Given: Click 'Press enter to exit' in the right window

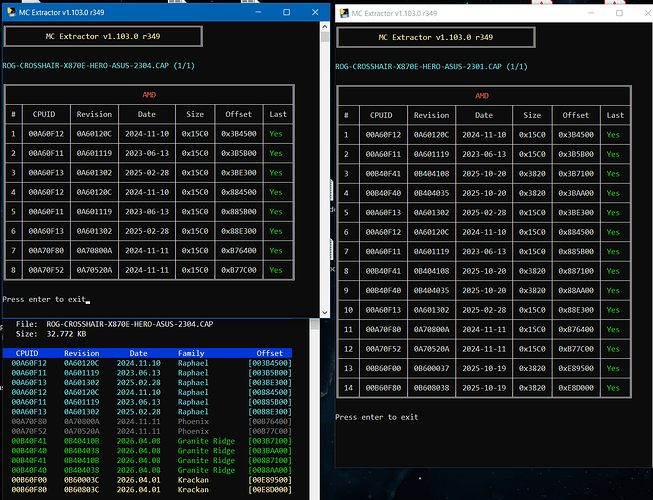Looking at the screenshot, I should coord(376,417).
